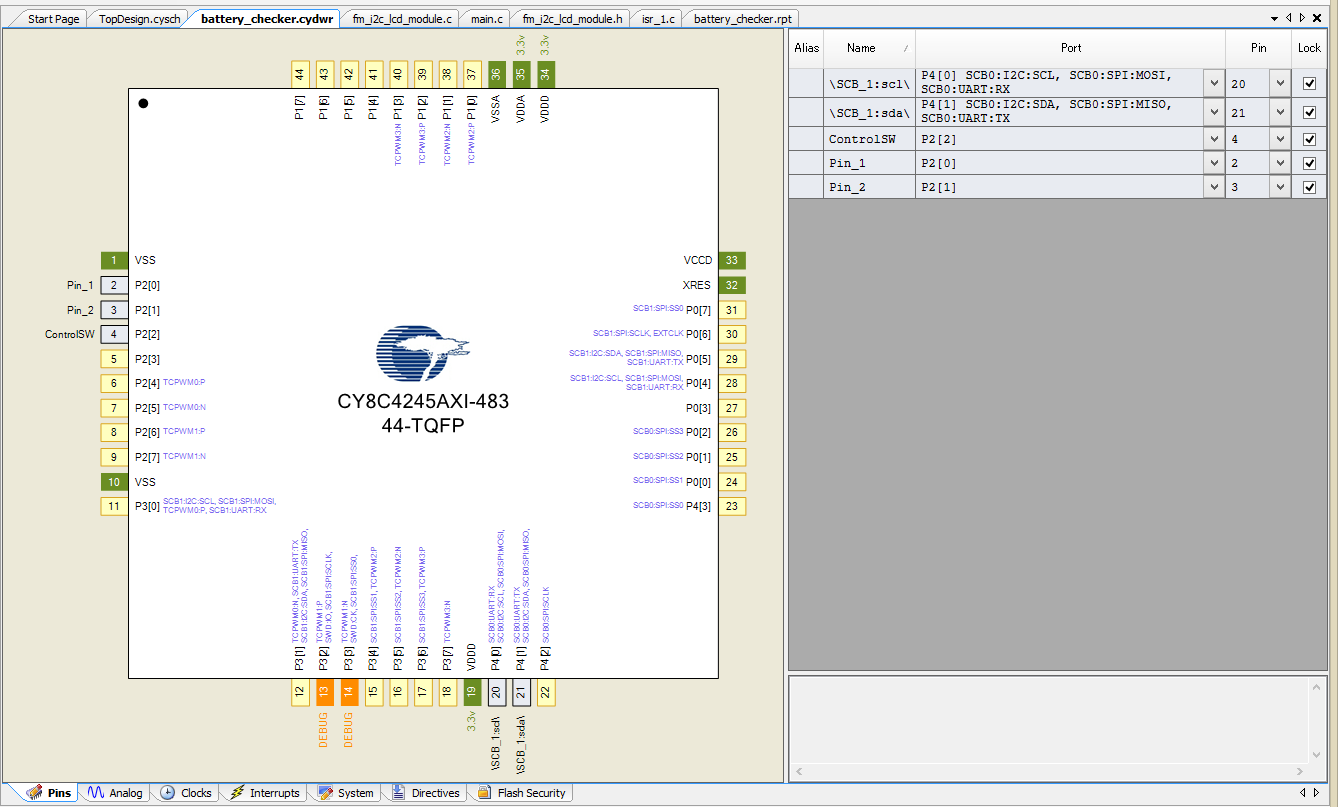
Task: Click the Port column header
Action: tap(1070, 48)
